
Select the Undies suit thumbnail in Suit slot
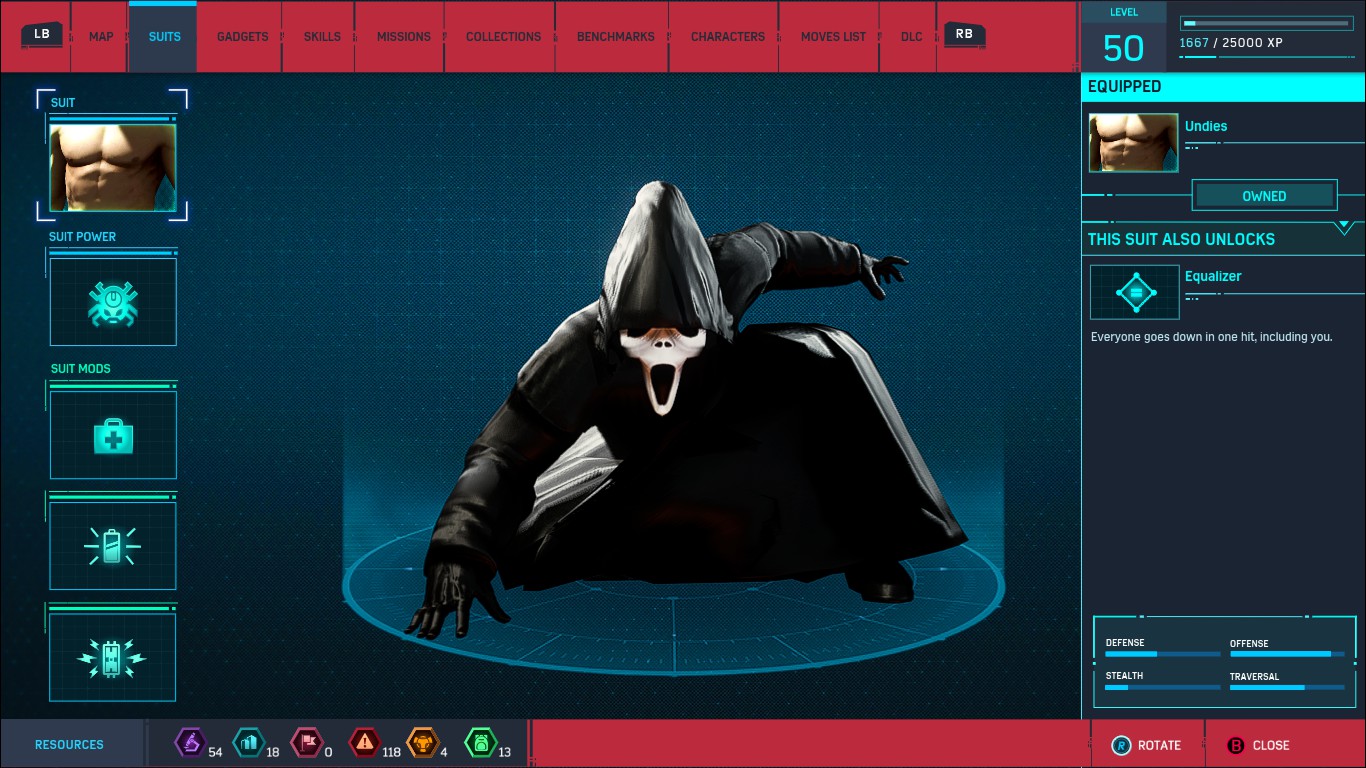(113, 167)
